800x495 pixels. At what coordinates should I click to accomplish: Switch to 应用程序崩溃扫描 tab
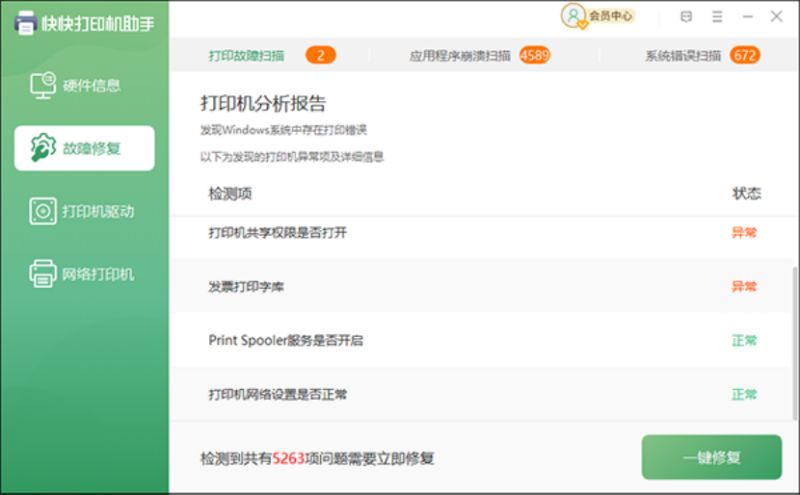point(461,56)
